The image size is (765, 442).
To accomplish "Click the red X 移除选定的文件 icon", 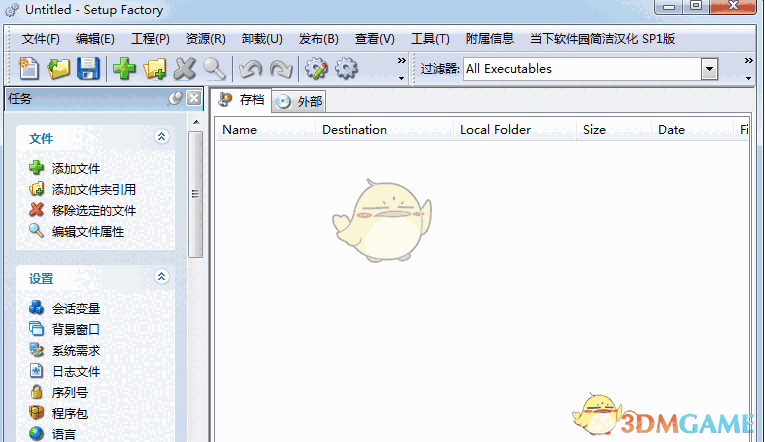I will 37,210.
